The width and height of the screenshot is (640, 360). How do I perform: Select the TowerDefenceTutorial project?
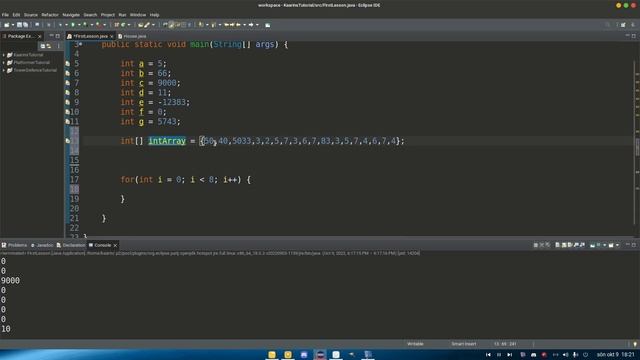point(35,70)
